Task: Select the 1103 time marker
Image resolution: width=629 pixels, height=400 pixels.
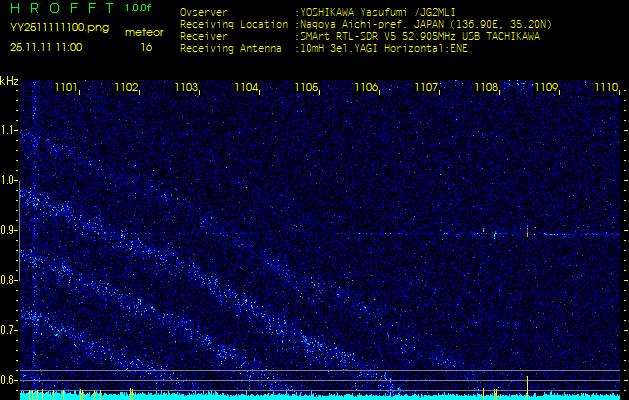Action: tap(187, 88)
